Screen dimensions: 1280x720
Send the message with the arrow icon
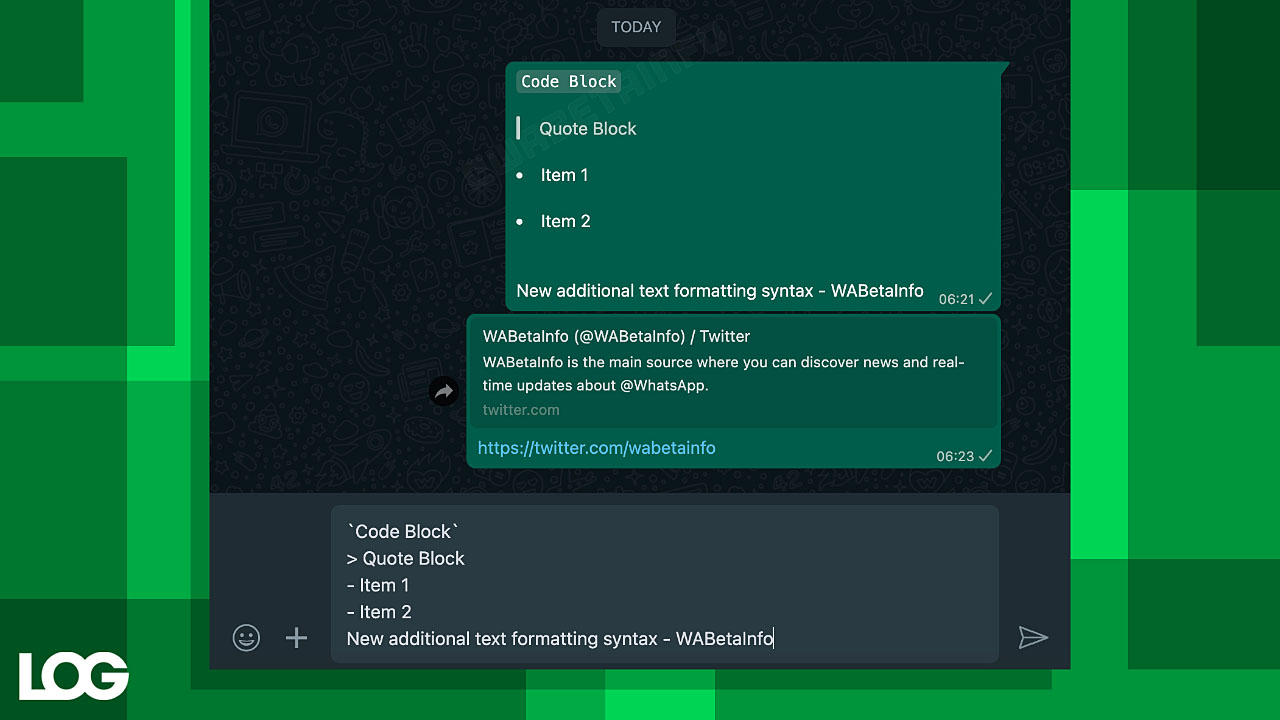(x=1033, y=638)
